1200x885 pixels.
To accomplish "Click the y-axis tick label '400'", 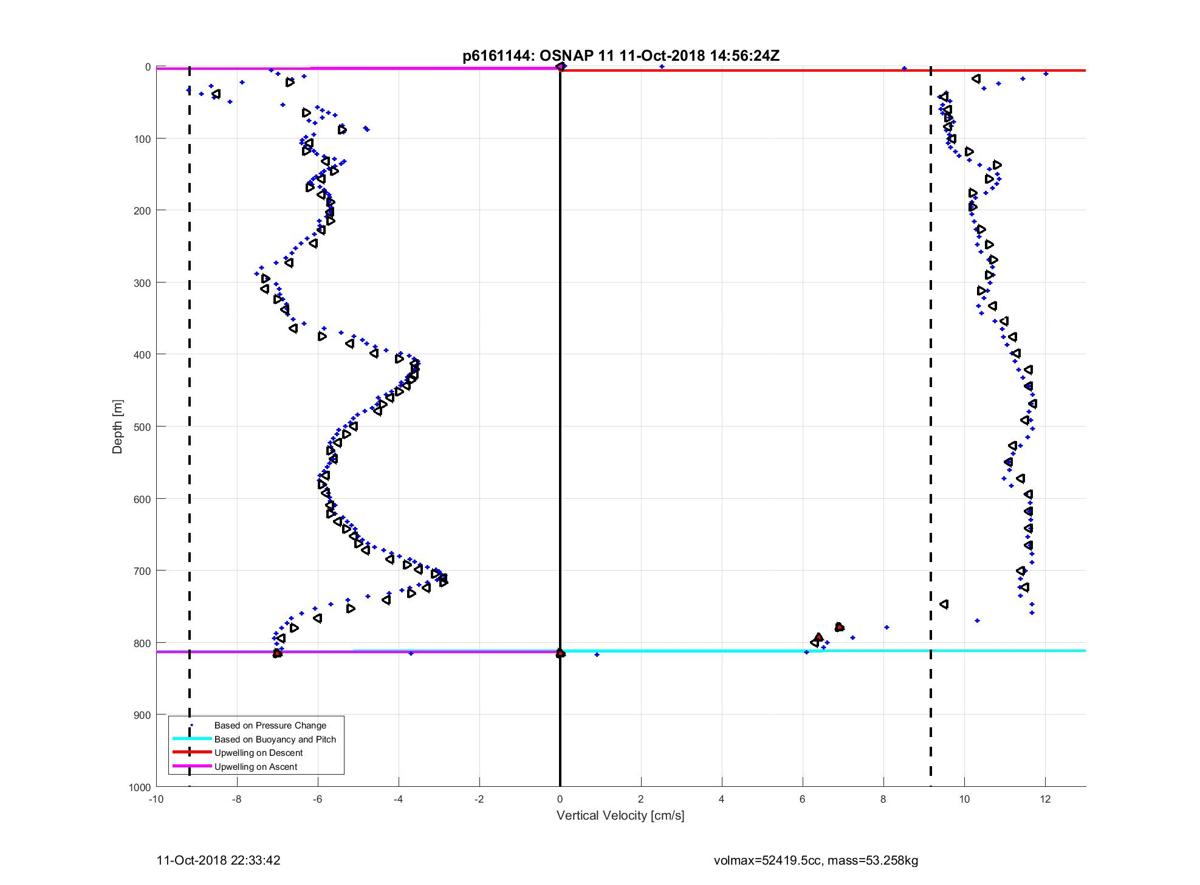I will 142,355.
